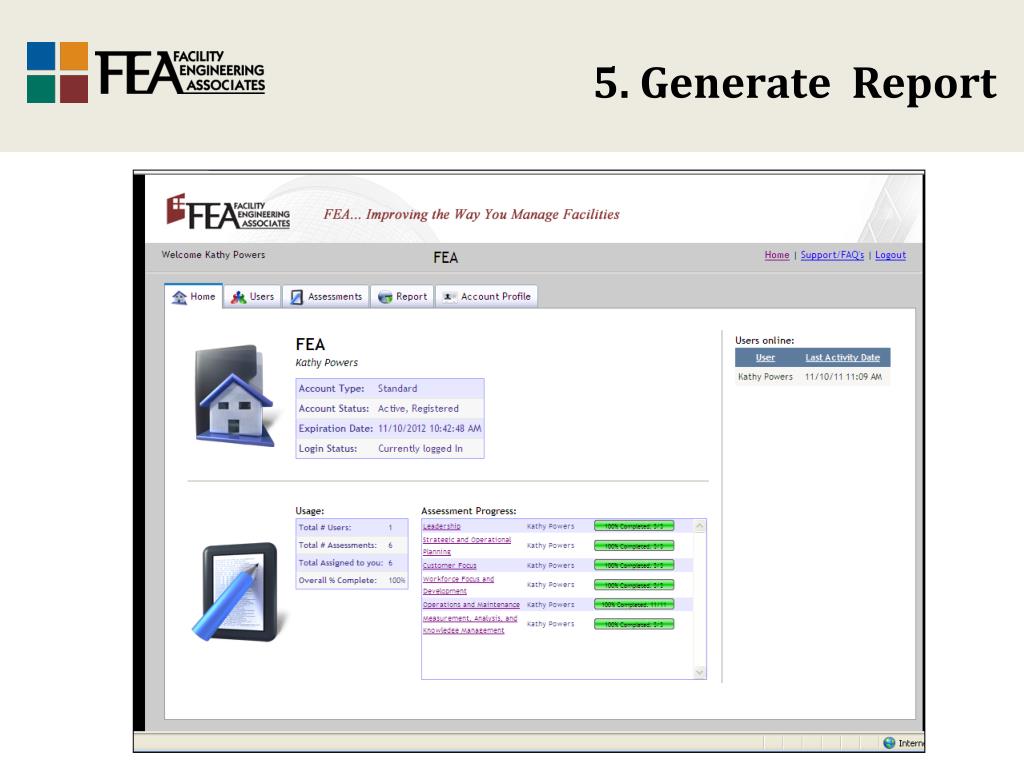1024x768 pixels.
Task: Select the Expiration Date value
Action: click(429, 428)
